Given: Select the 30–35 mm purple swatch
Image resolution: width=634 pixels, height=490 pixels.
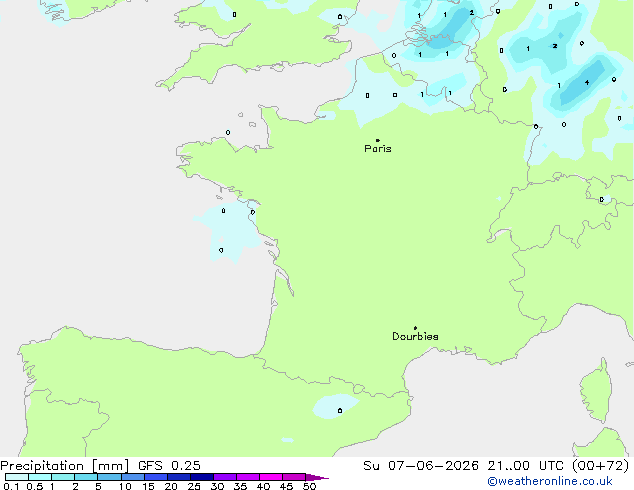Looking at the screenshot, I should pyautogui.click(x=225, y=477).
